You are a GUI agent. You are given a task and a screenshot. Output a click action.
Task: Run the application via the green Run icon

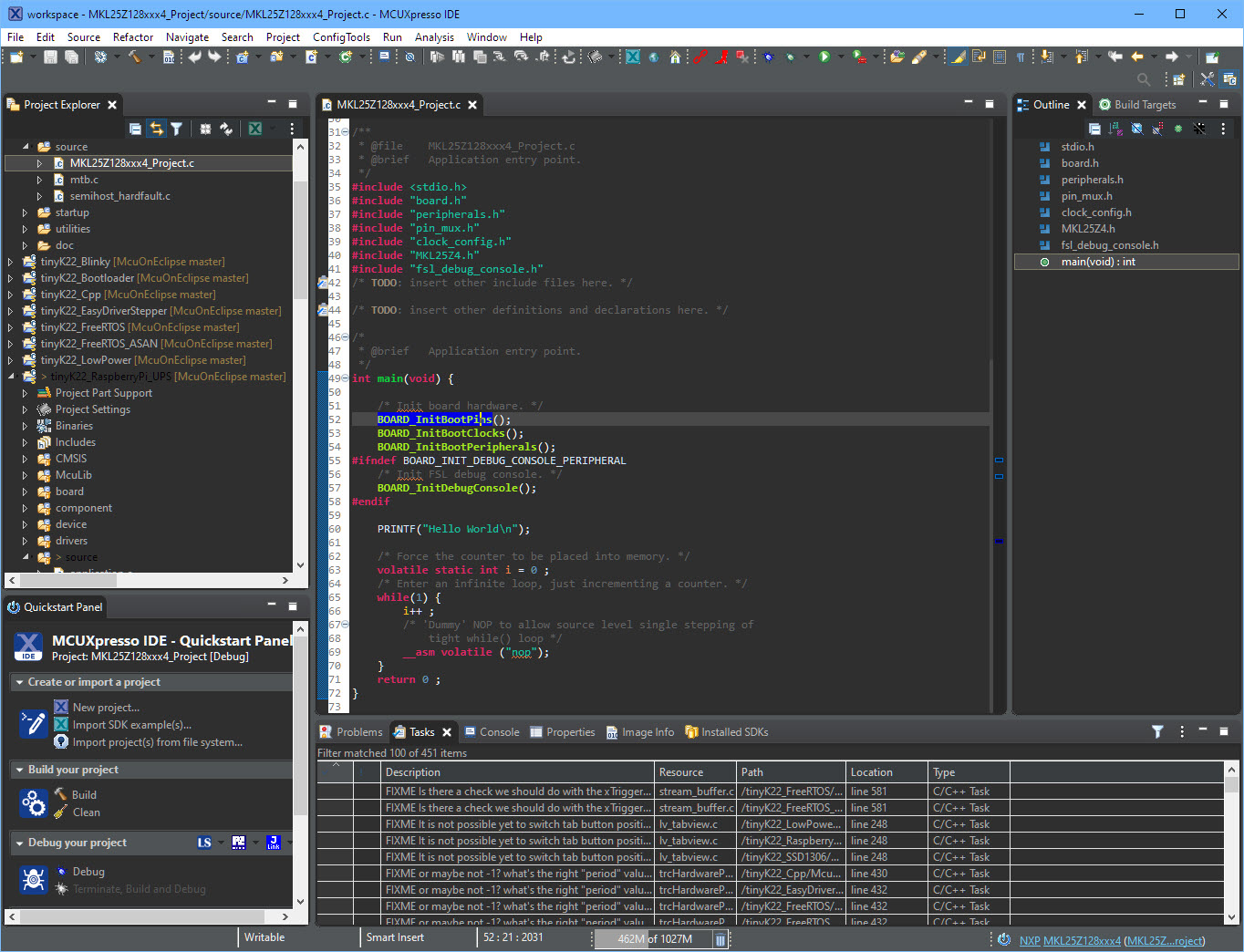[x=824, y=56]
